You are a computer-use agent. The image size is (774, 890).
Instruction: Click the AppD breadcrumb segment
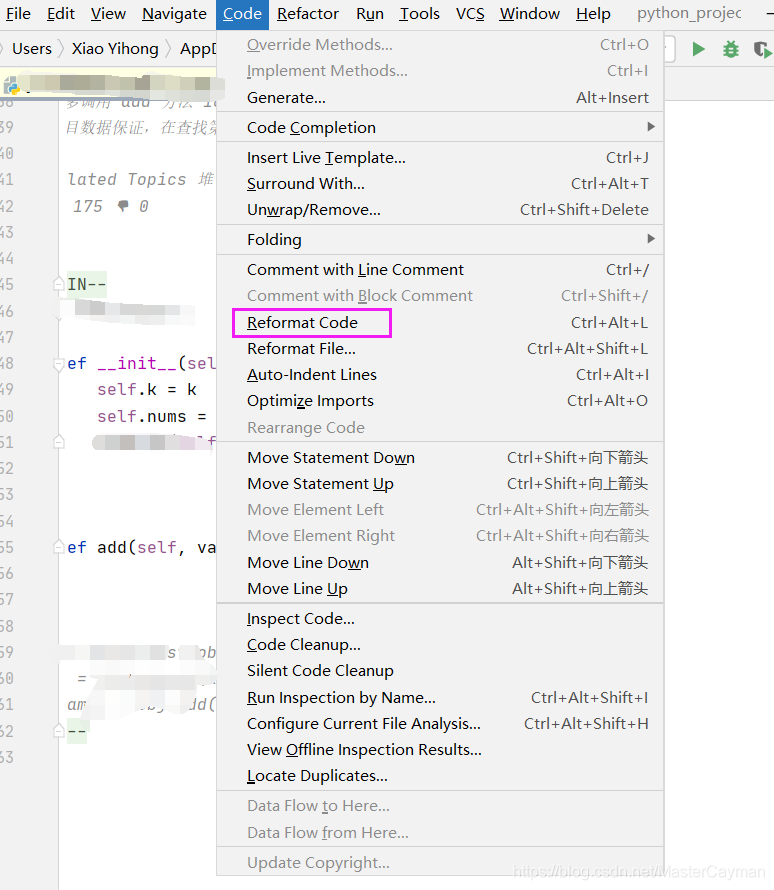[197, 49]
